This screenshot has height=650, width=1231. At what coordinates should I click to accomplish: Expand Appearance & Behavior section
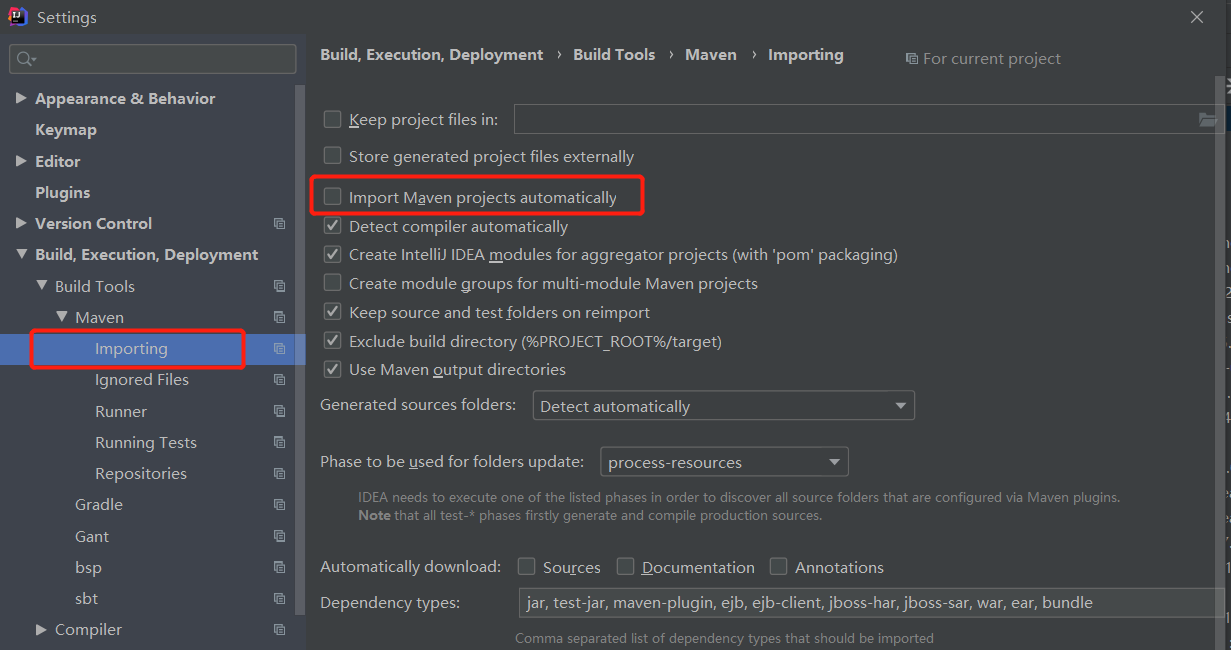tap(21, 98)
